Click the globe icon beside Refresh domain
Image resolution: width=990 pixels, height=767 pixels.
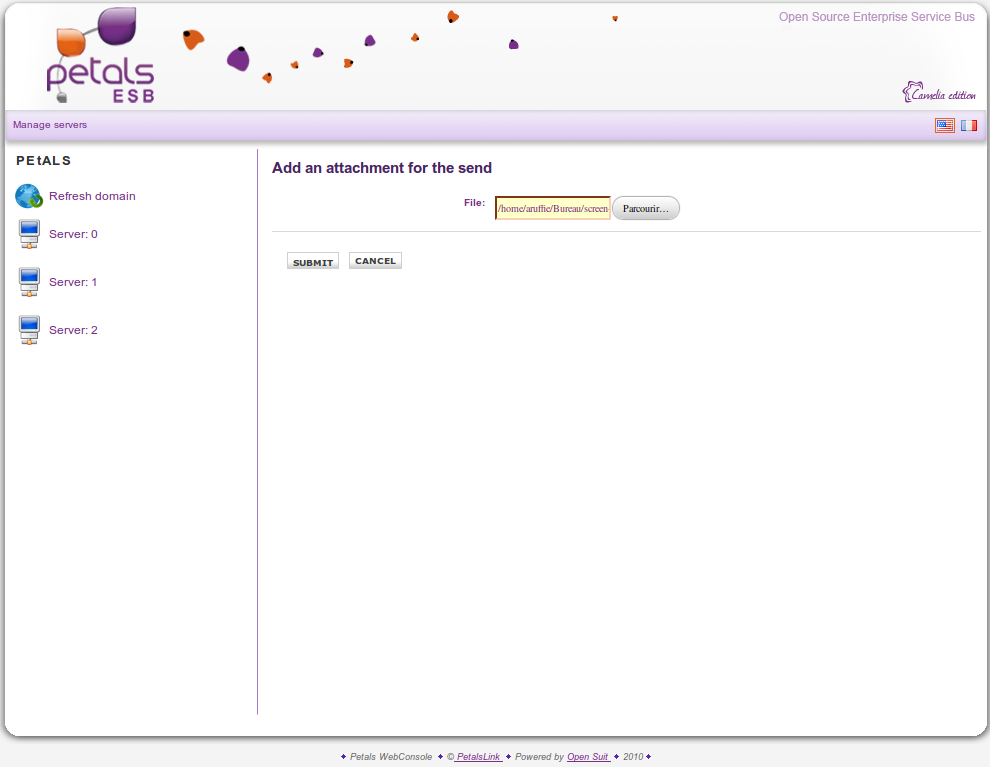[29, 196]
